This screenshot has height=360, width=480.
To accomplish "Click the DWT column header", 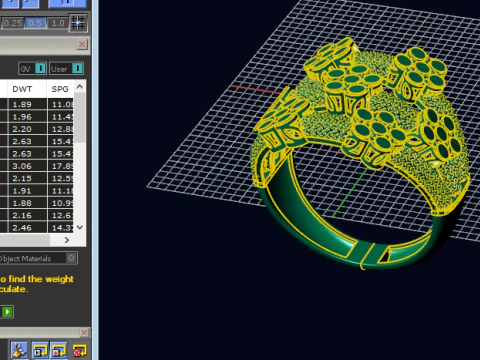I will (x=22, y=89).
